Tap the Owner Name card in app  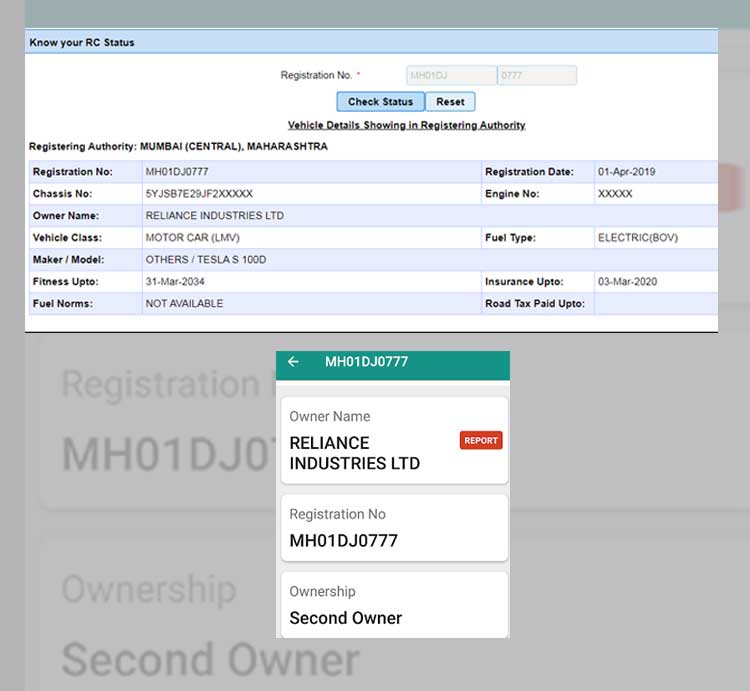pos(394,441)
